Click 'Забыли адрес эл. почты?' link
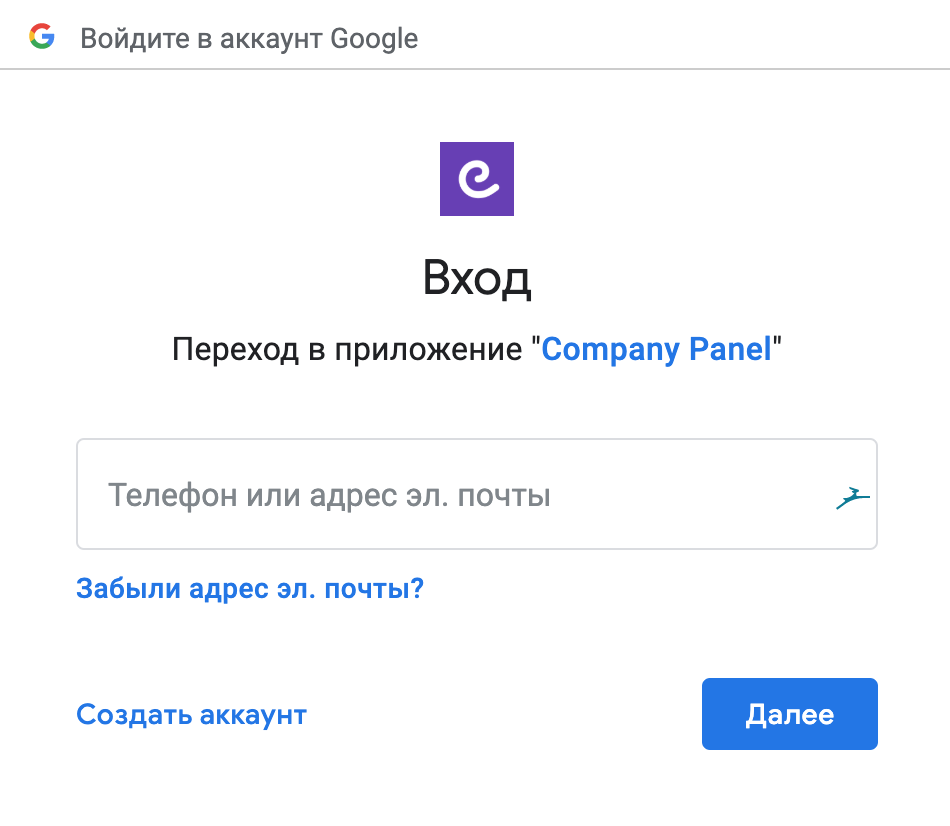 coord(250,588)
